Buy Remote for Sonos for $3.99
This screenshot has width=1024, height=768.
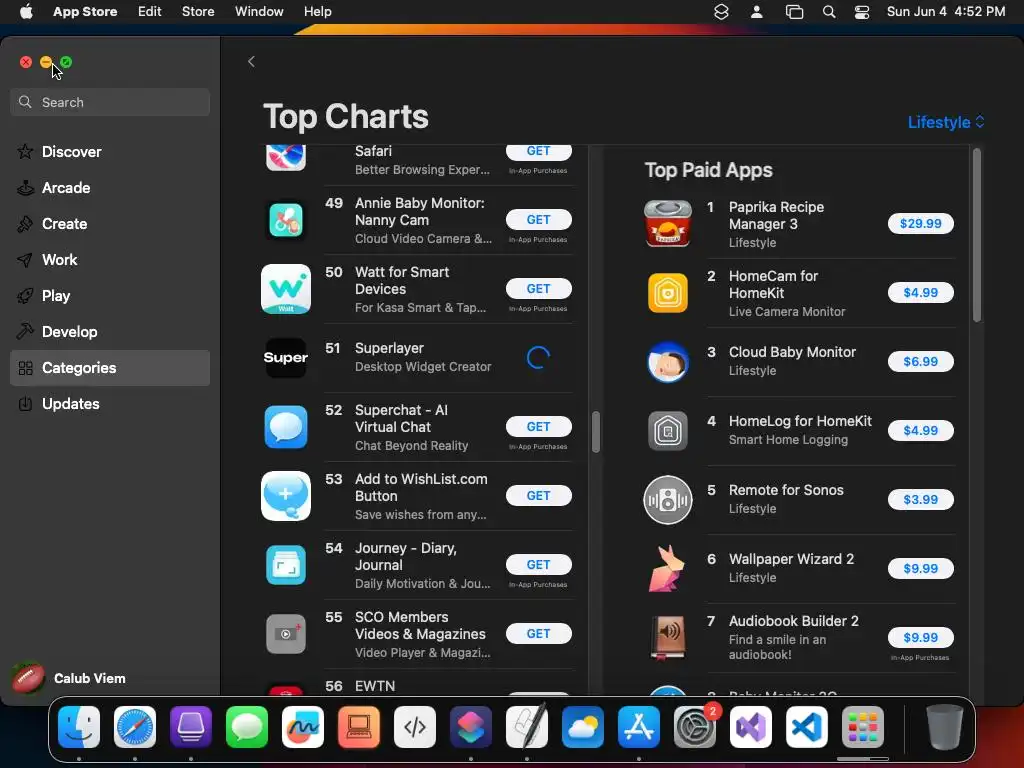[920, 500]
